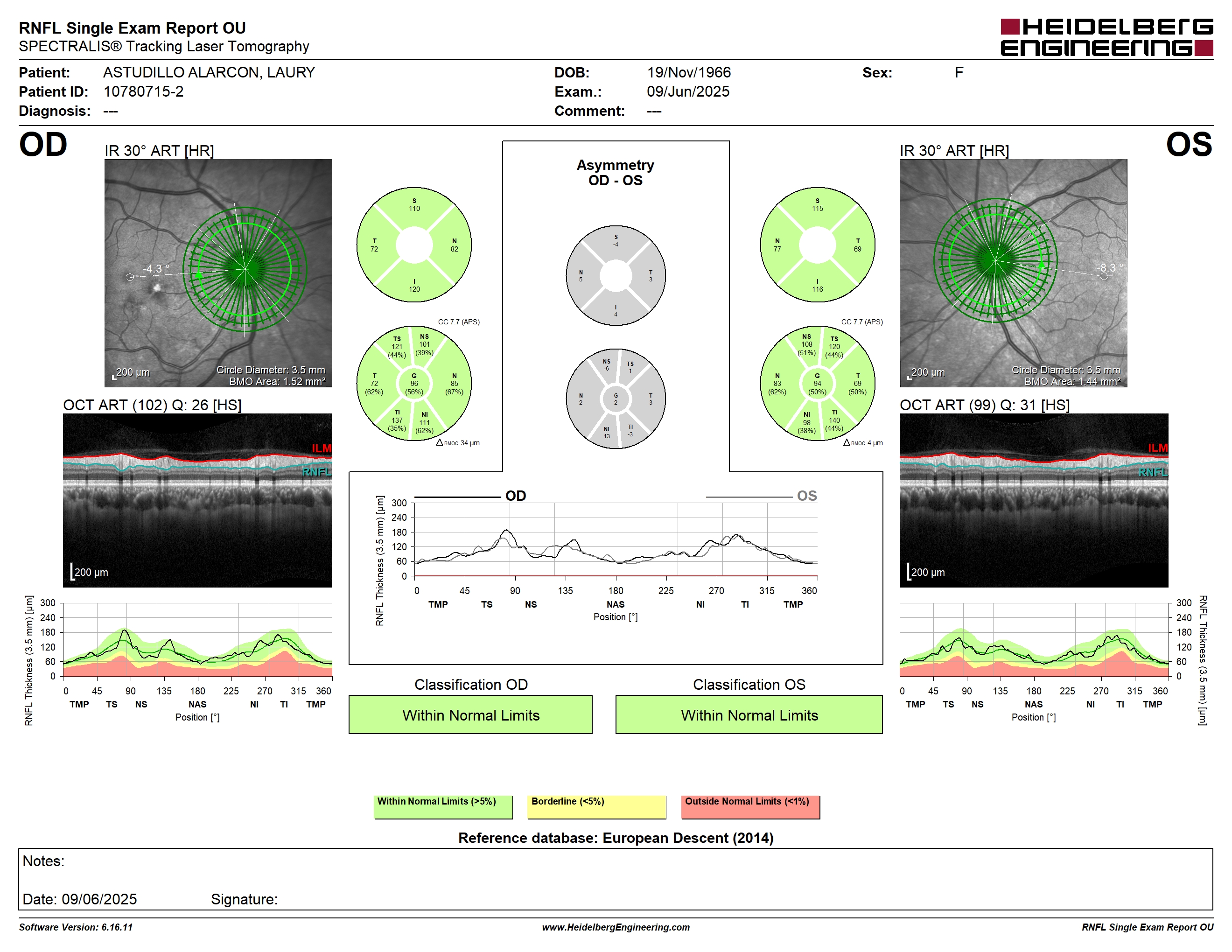Select the Classification OS Within Normal Limits box
The width and height of the screenshot is (1232, 952).
point(749,714)
